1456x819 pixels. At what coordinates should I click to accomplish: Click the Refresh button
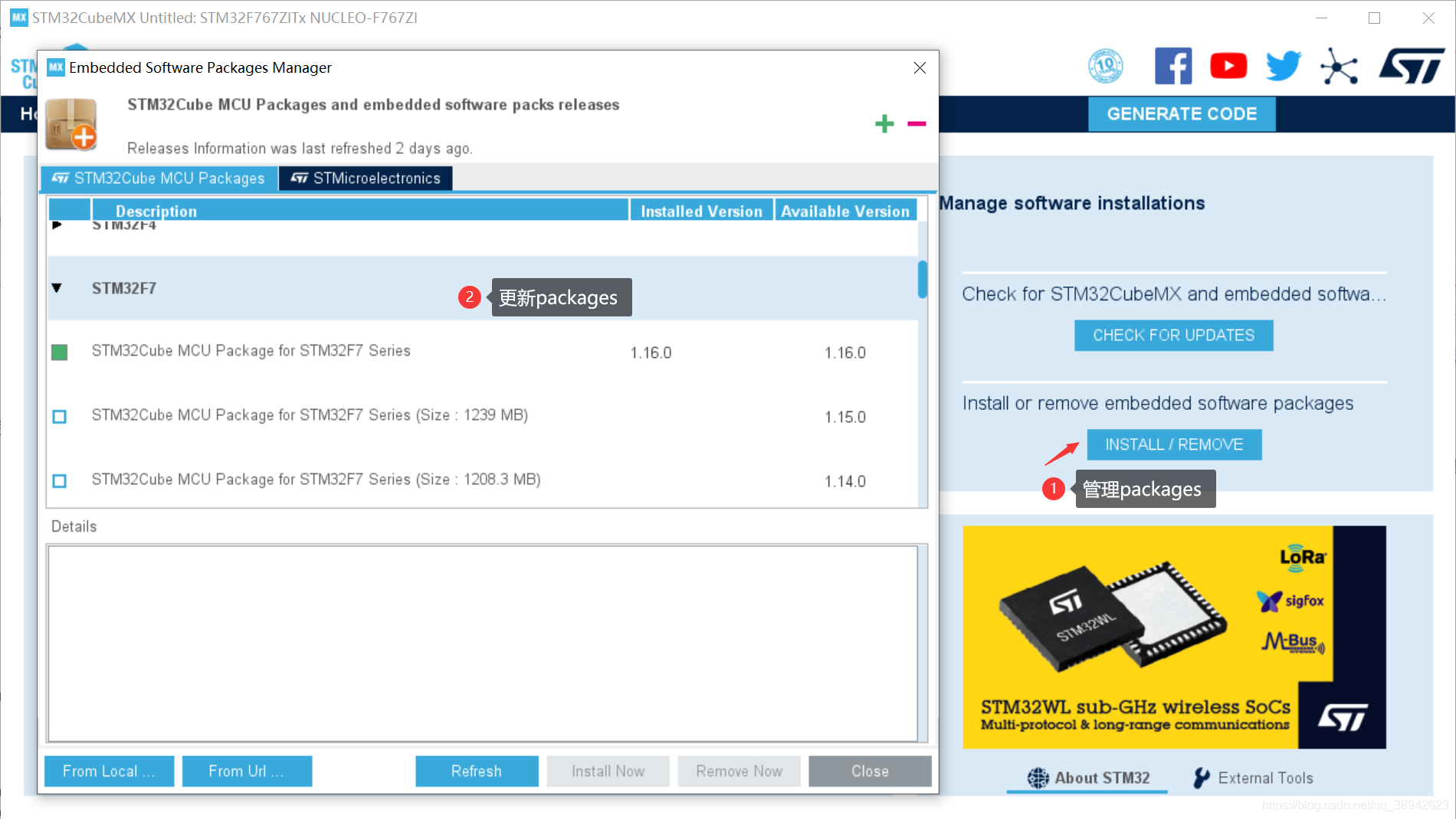[x=477, y=771]
